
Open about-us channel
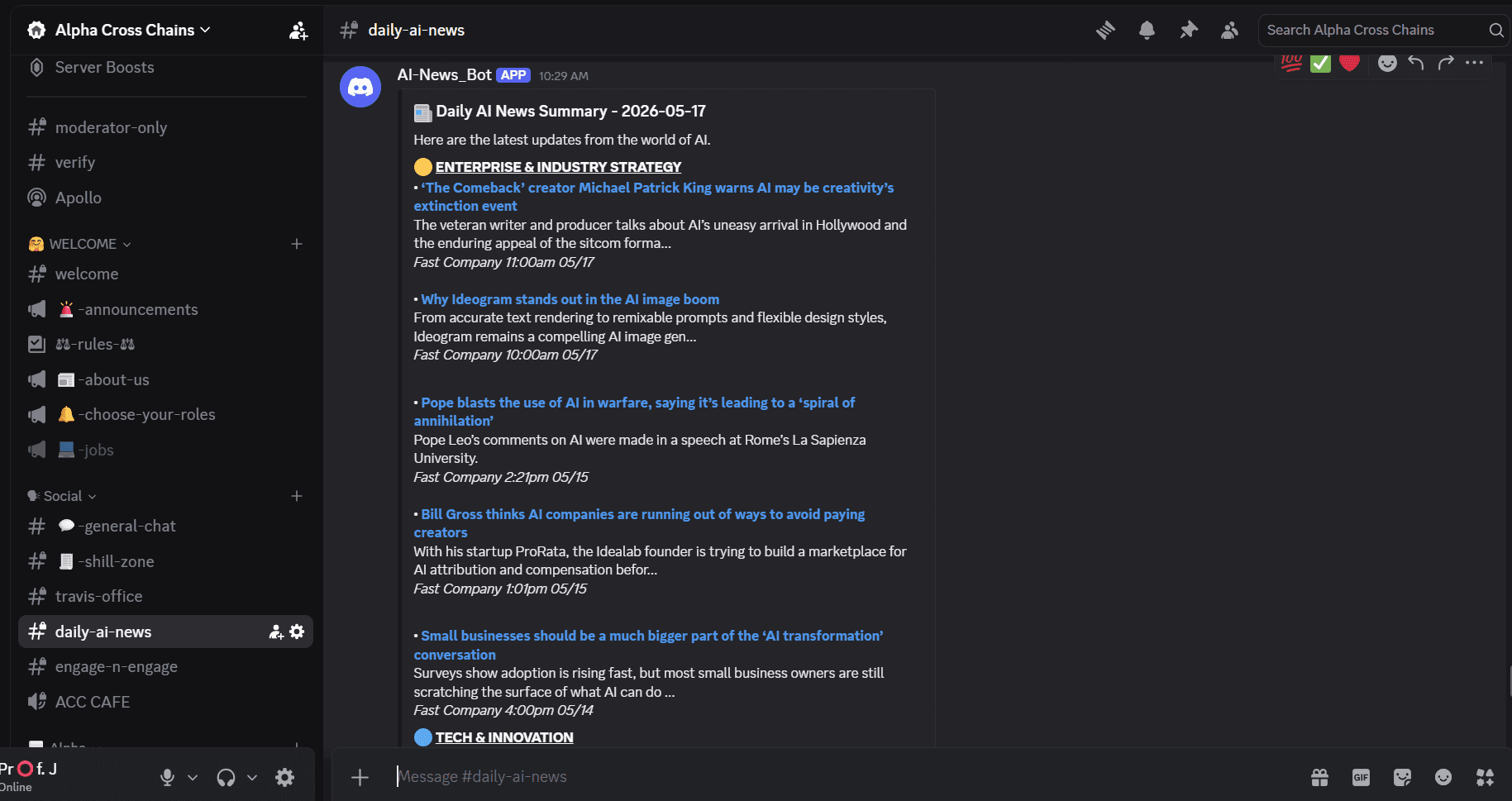(x=165, y=379)
